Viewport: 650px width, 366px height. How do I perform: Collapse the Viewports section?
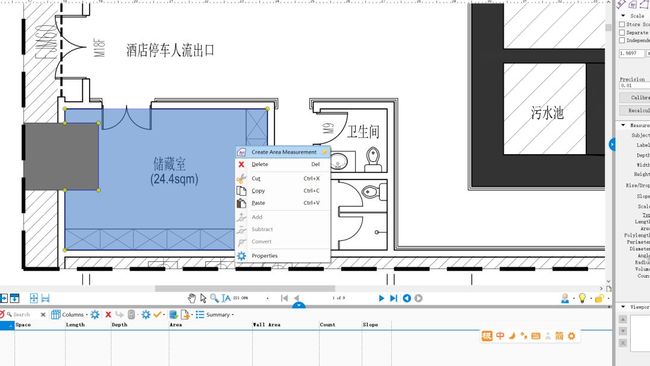623,307
